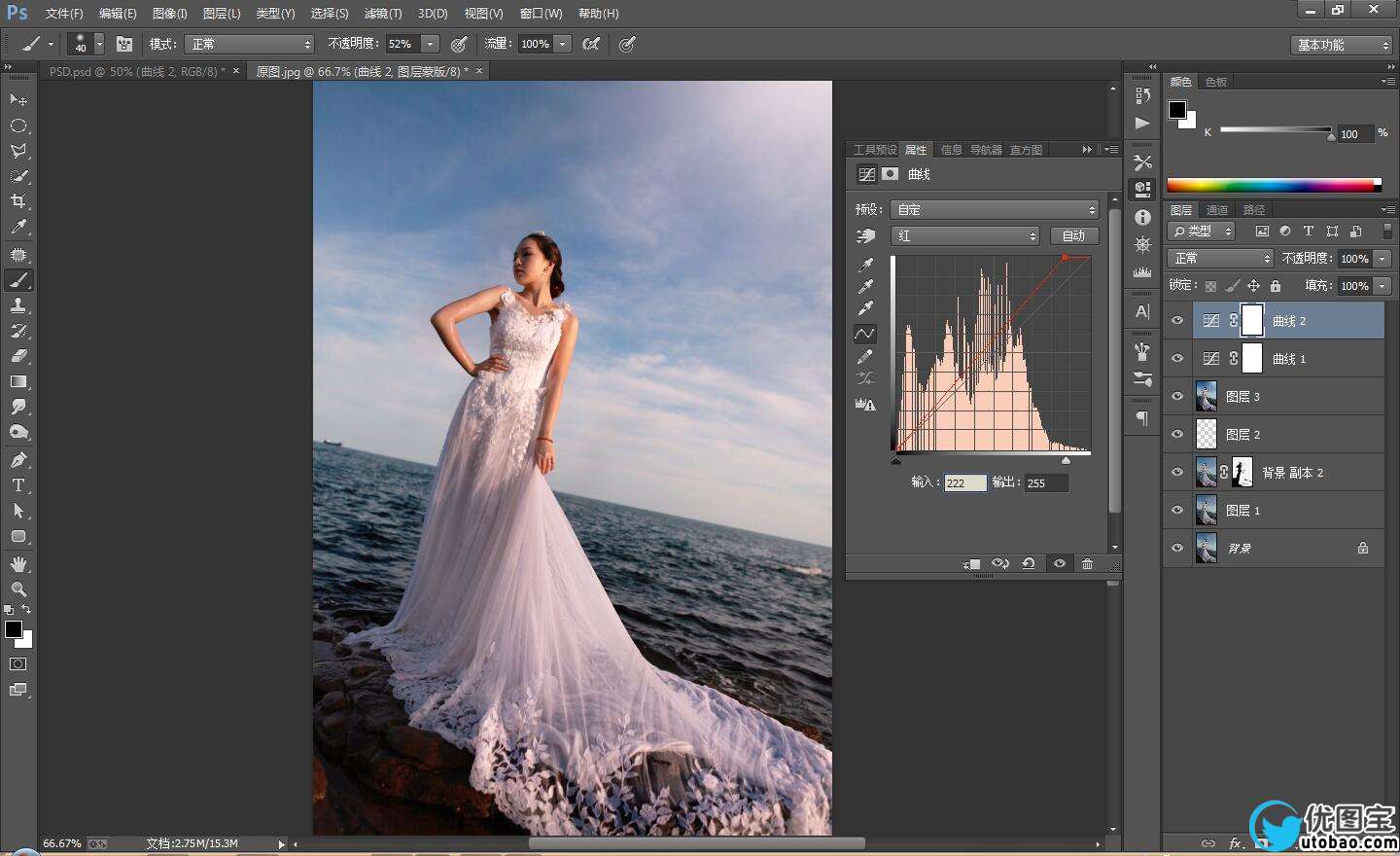Image resolution: width=1400 pixels, height=856 pixels.
Task: Open the 图像(I) menu
Action: tap(170, 14)
